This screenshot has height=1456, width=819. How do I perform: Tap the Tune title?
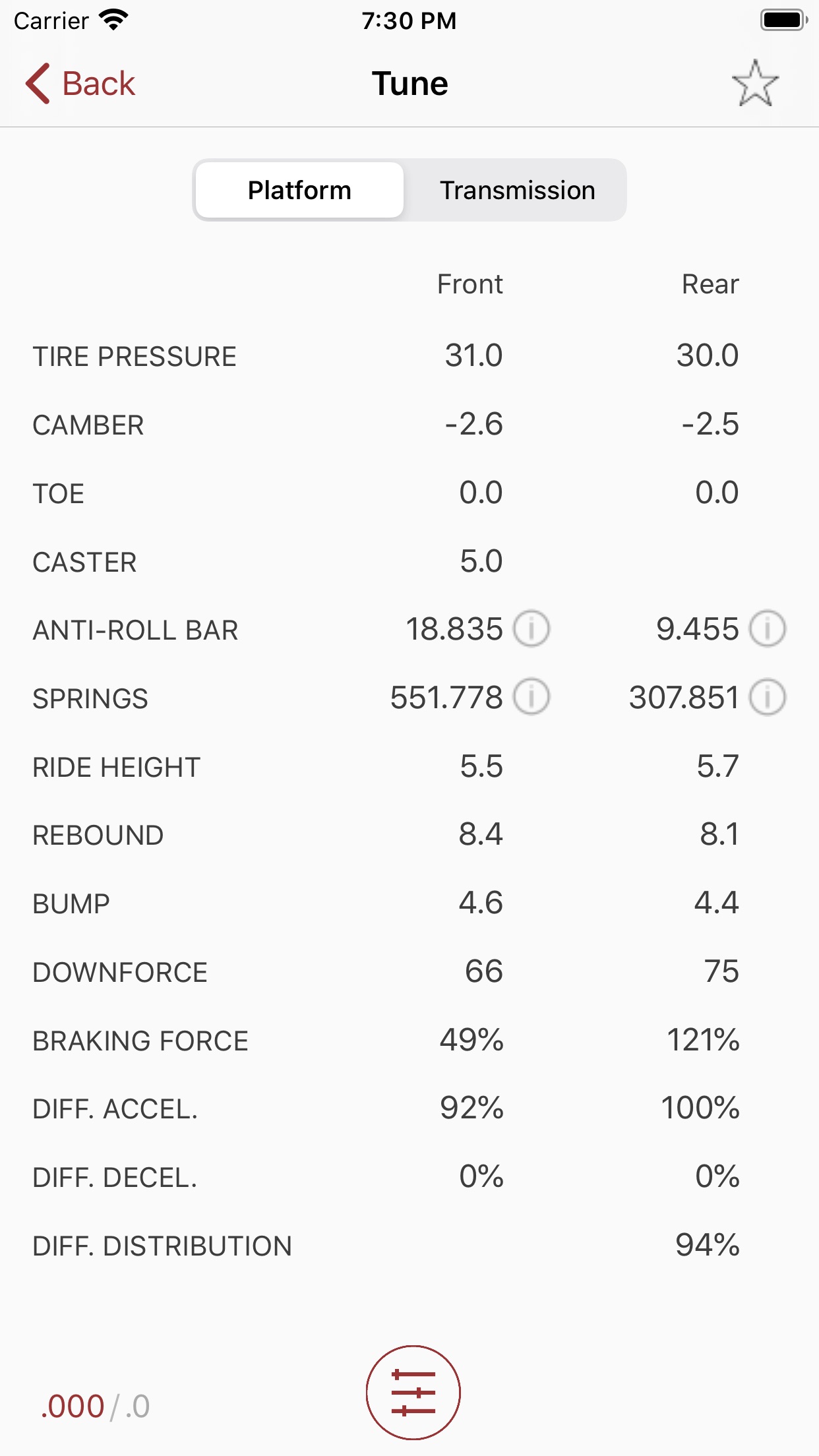click(409, 83)
